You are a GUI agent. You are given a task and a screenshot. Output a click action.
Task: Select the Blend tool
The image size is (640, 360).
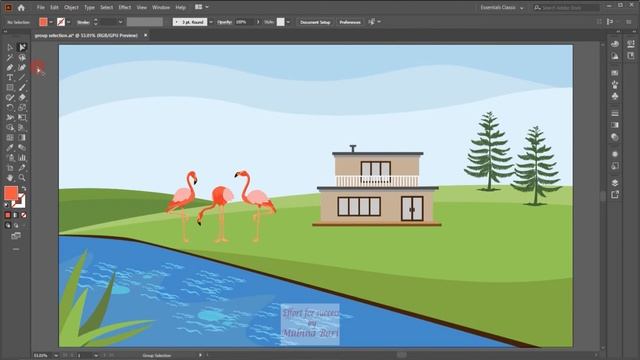tap(22, 147)
